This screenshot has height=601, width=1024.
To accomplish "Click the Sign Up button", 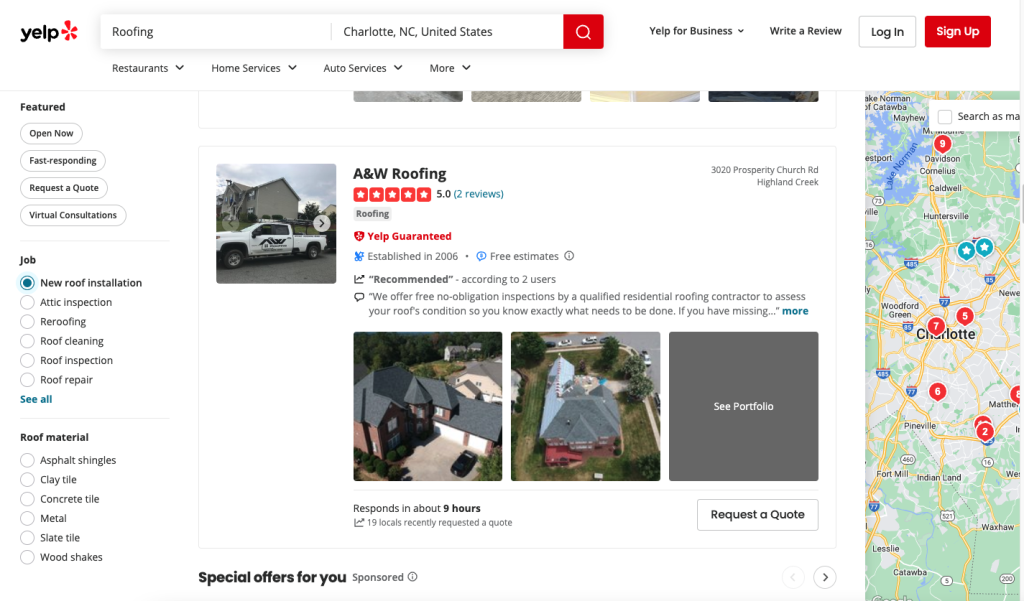I will tap(957, 31).
